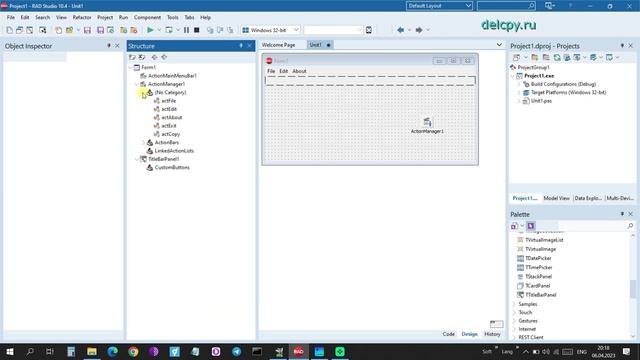Expand the Samples palette category

514,304
